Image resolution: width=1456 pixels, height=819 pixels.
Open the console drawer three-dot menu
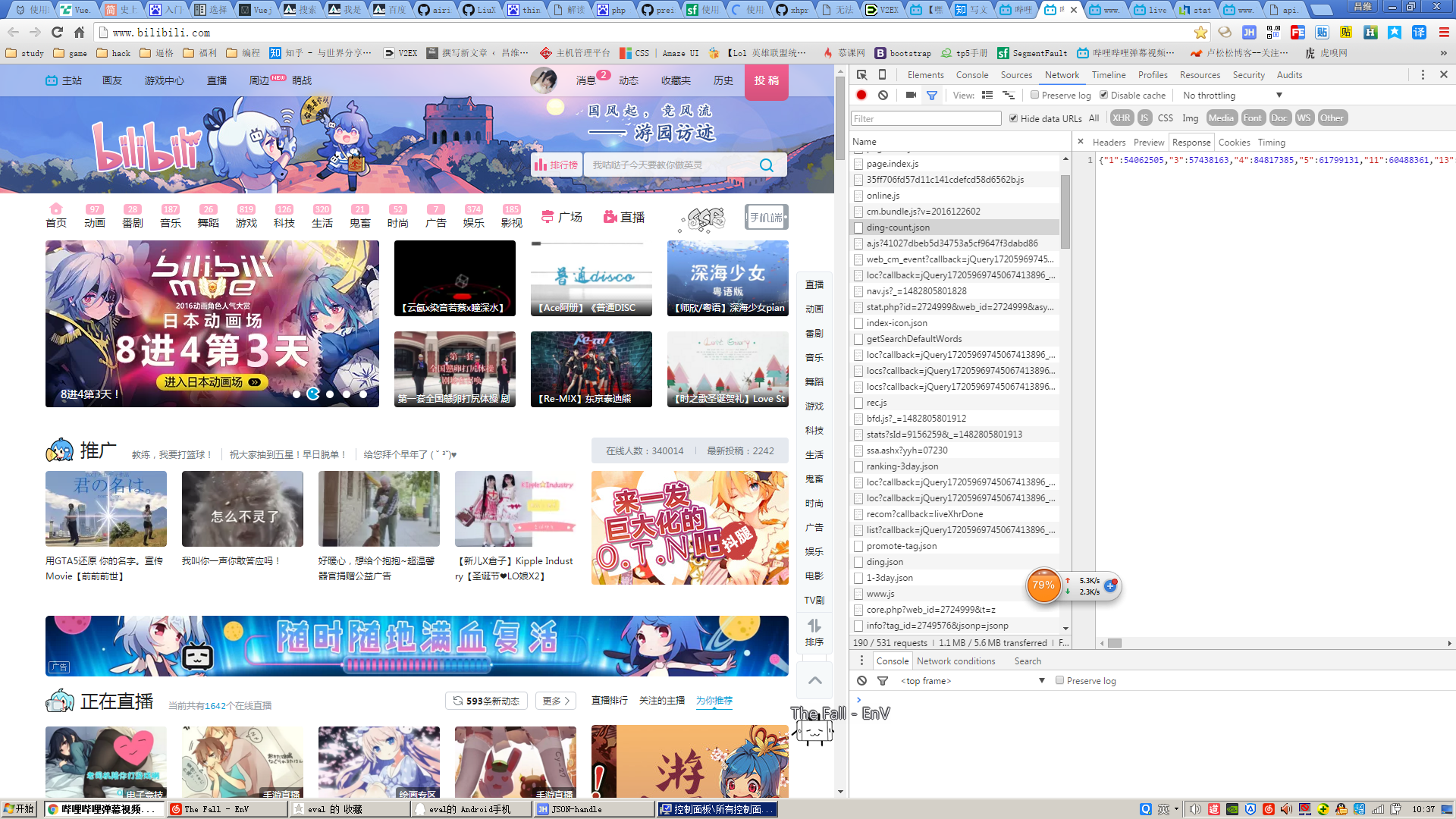tap(861, 661)
